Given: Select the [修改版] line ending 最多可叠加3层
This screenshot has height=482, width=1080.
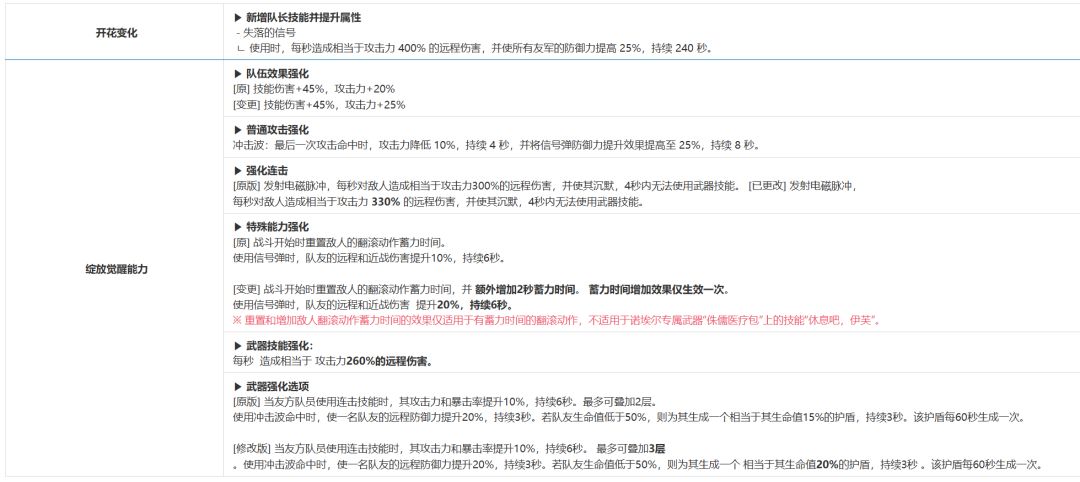Looking at the screenshot, I should 450,449.
